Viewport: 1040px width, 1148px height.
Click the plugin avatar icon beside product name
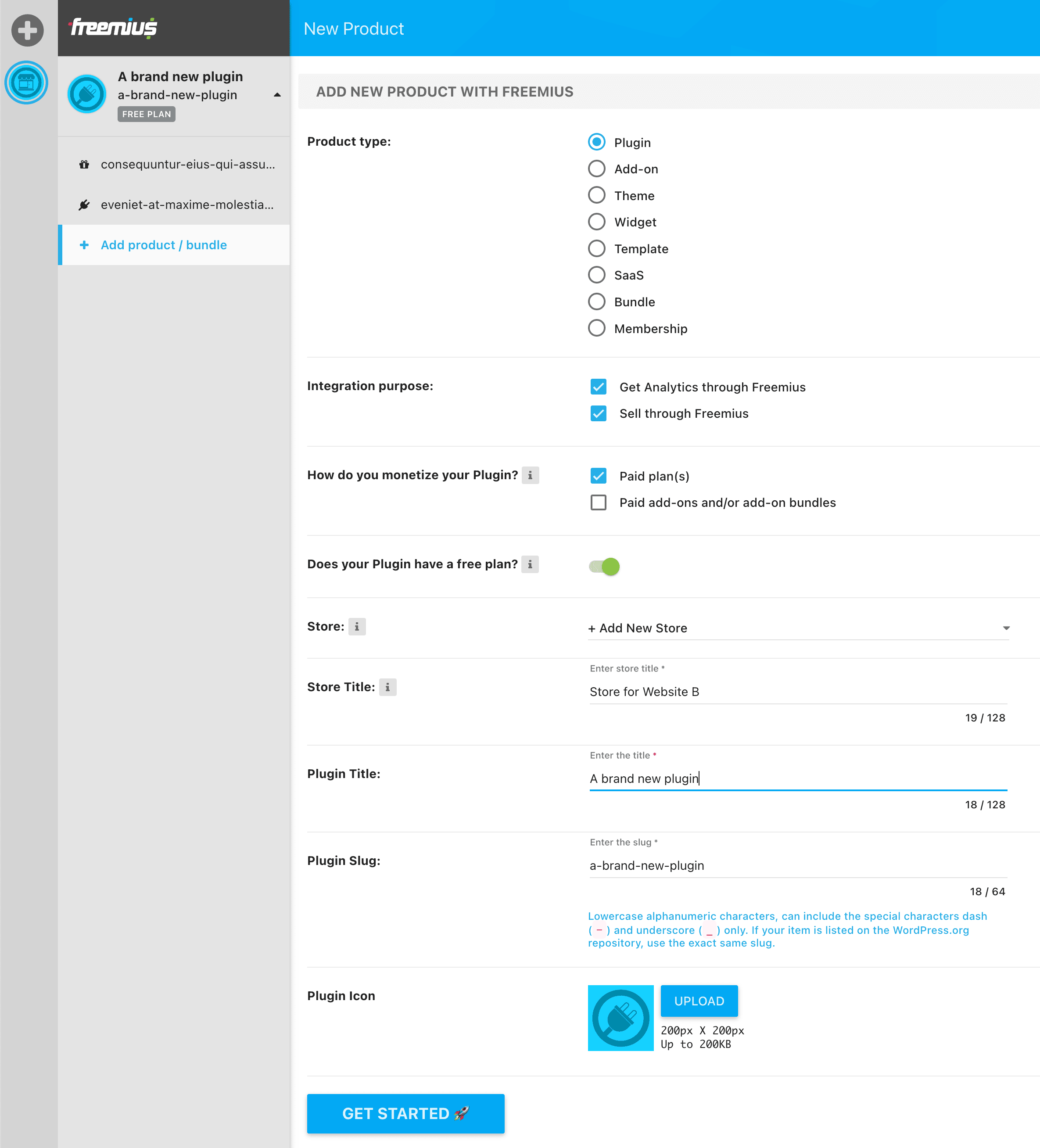pyautogui.click(x=86, y=94)
